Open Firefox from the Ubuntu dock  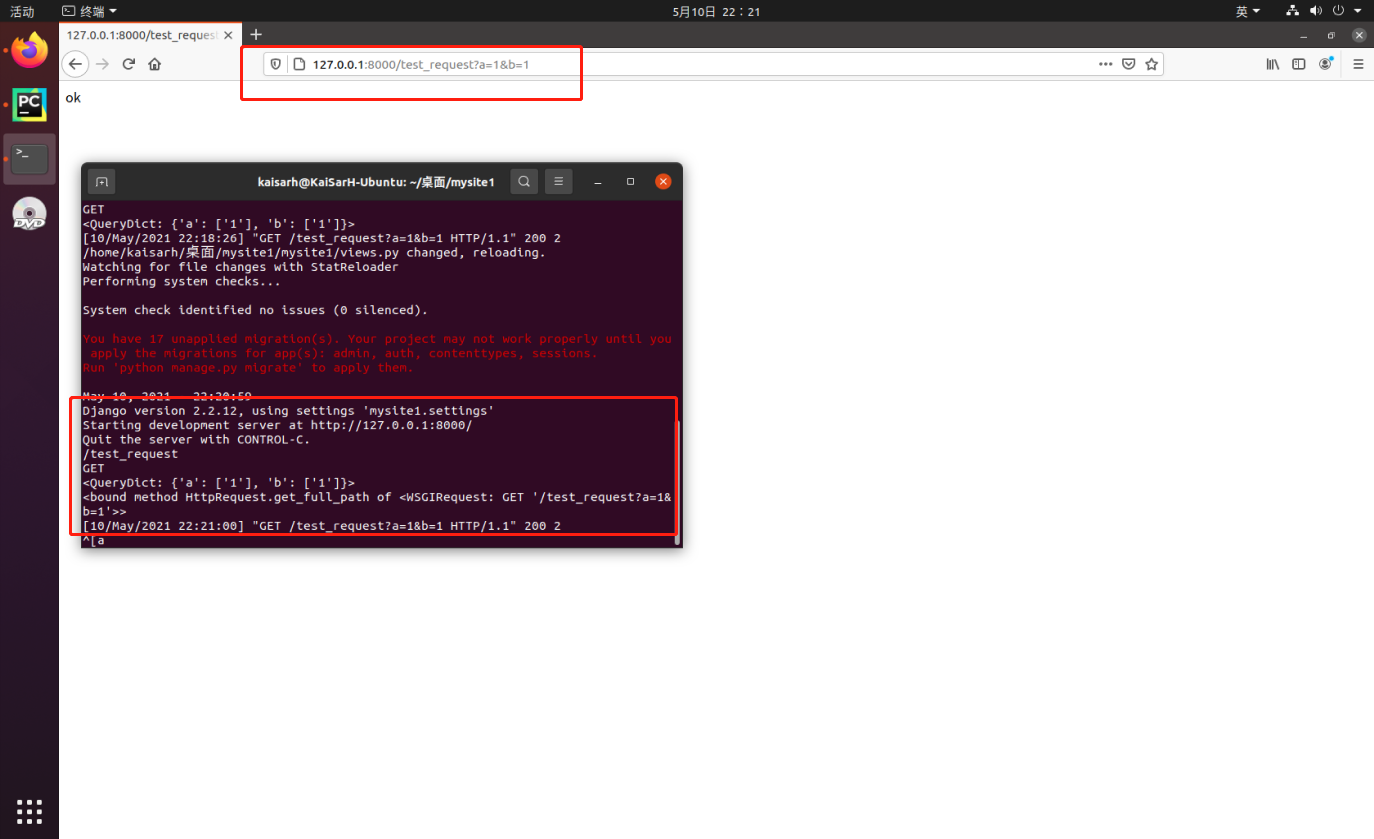(x=29, y=50)
